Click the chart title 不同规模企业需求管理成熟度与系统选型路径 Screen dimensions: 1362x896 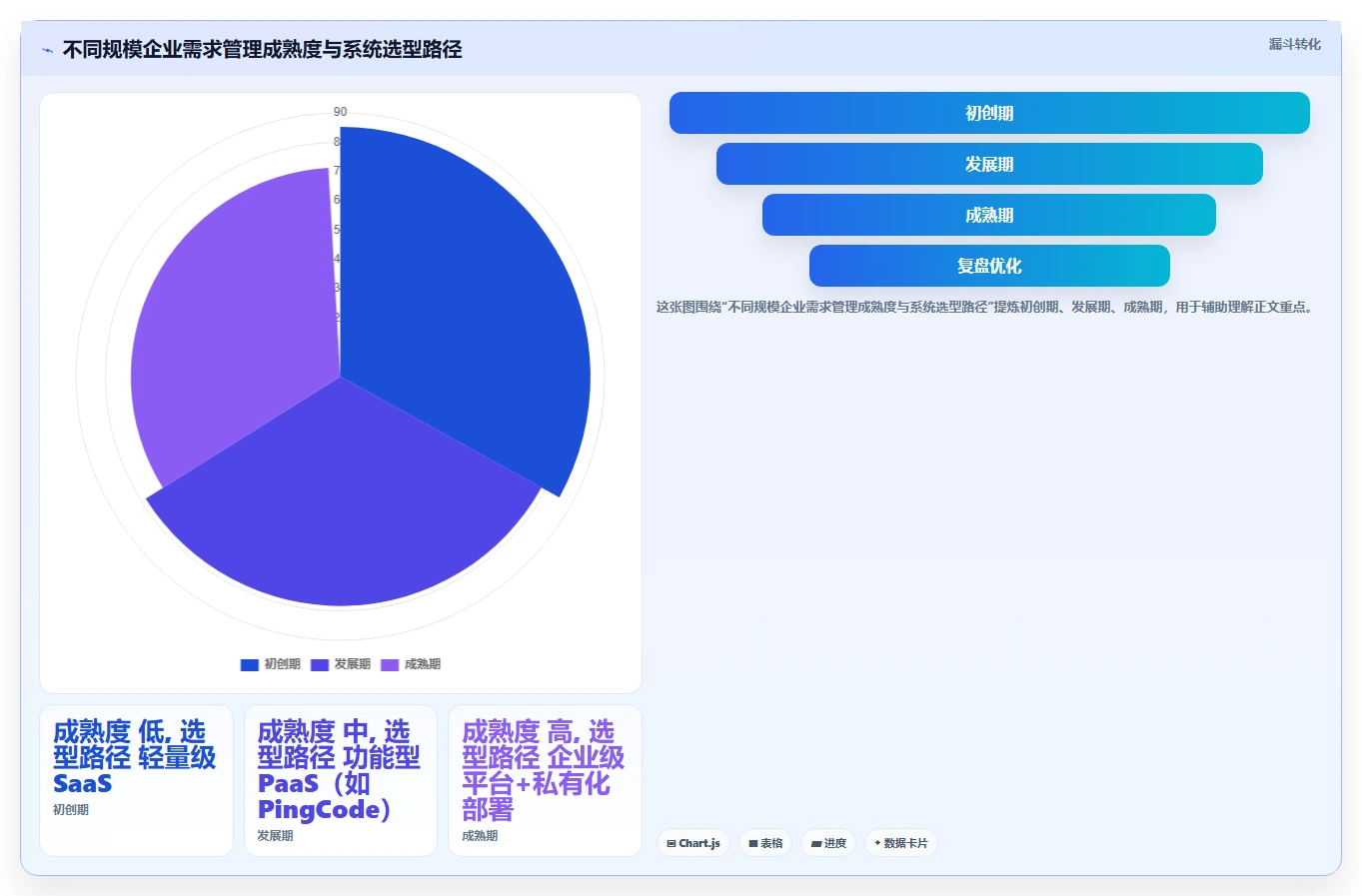262,50
